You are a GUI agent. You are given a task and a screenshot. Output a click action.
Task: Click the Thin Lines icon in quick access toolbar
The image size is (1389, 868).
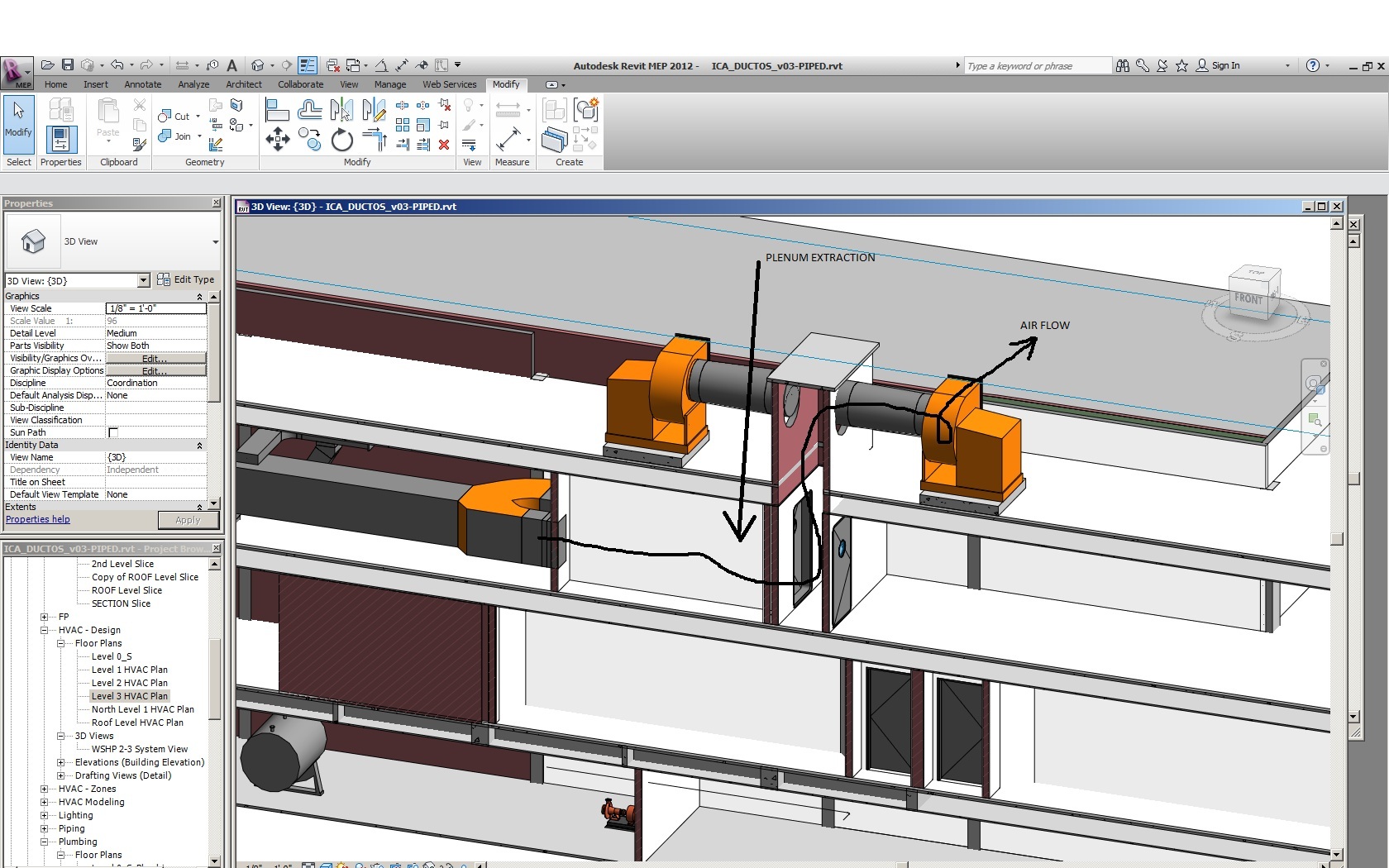point(308,65)
